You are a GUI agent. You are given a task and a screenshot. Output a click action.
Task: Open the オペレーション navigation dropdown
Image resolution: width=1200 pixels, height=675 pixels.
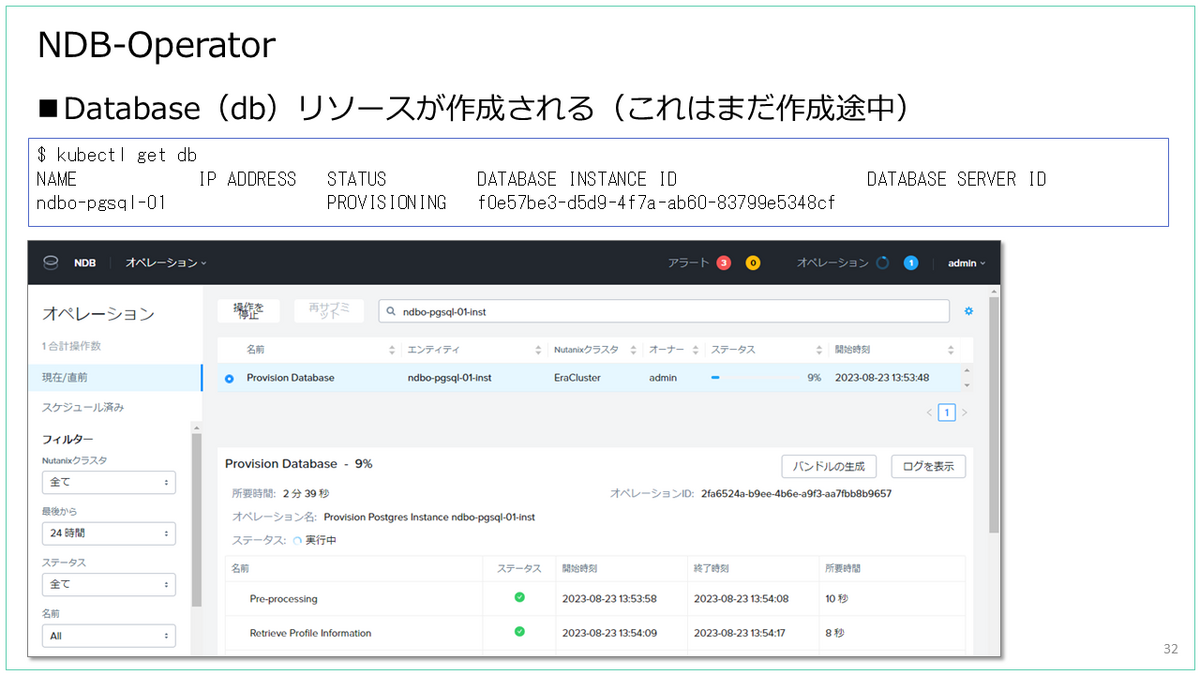166,263
